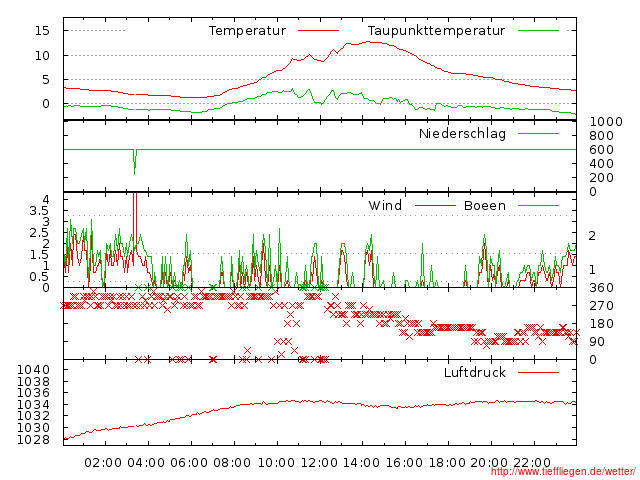The height and width of the screenshot is (480, 640).
Task: Click the 10 temperature axis value
Action: [42, 56]
